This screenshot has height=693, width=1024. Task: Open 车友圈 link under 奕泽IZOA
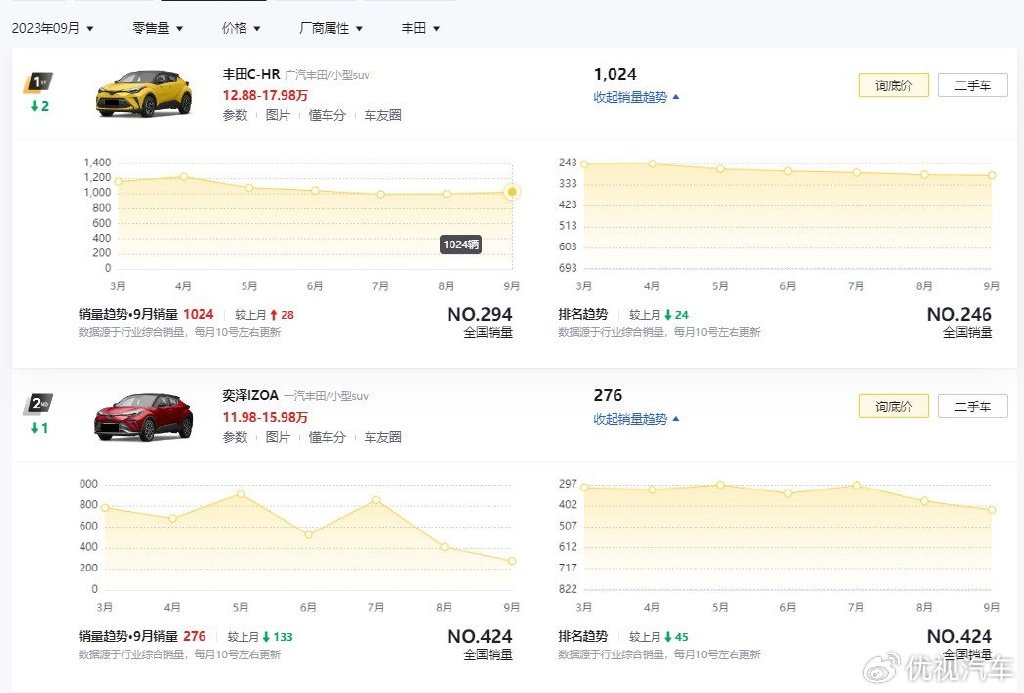click(x=383, y=437)
